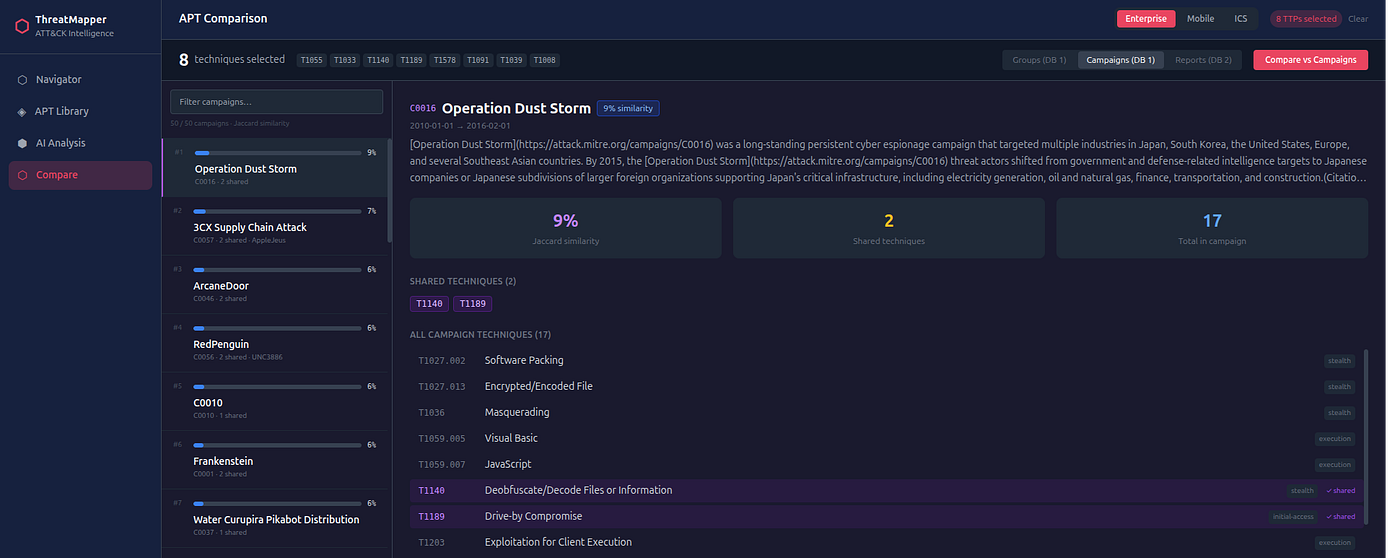Click the Navigator sidebar icon
The height and width of the screenshot is (558, 1400).
click(22, 80)
